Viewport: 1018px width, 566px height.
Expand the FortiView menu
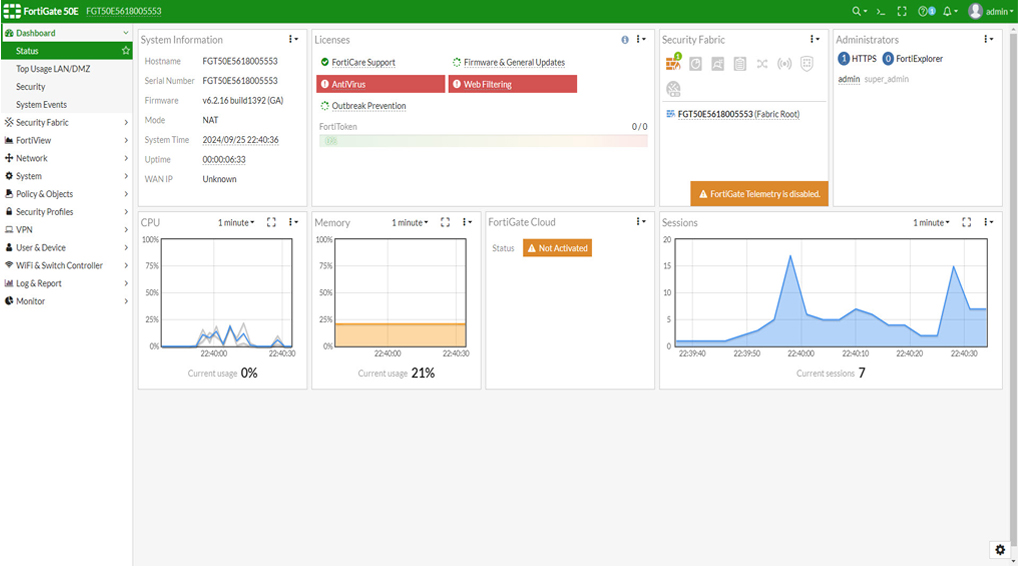coord(66,140)
